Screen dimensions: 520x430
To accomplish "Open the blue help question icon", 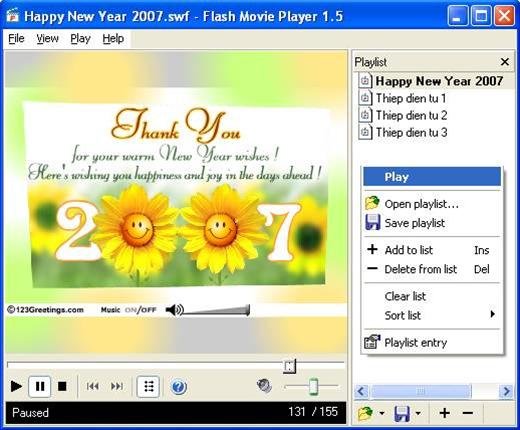I will (179, 387).
